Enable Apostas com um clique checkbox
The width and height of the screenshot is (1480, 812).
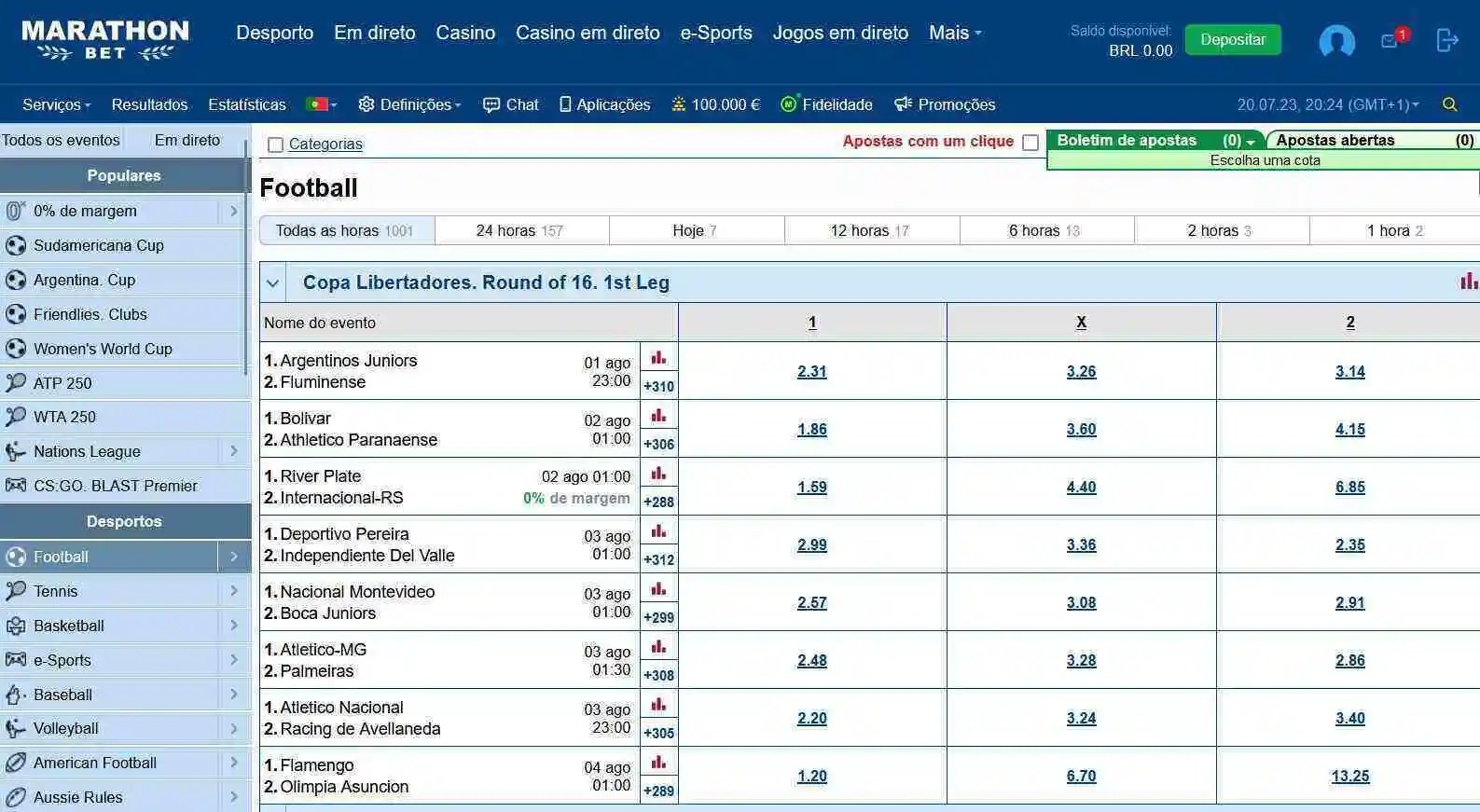click(x=1030, y=142)
